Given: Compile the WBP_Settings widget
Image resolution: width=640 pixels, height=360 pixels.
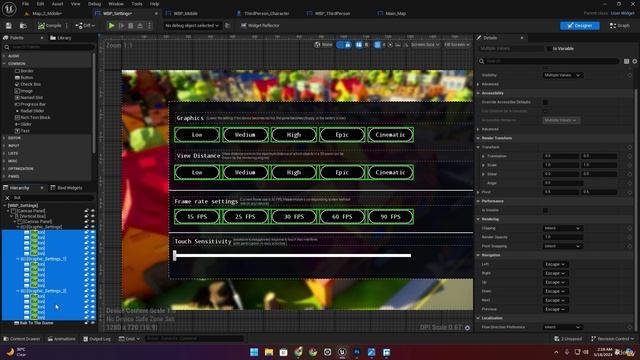Looking at the screenshot, I should [49, 26].
